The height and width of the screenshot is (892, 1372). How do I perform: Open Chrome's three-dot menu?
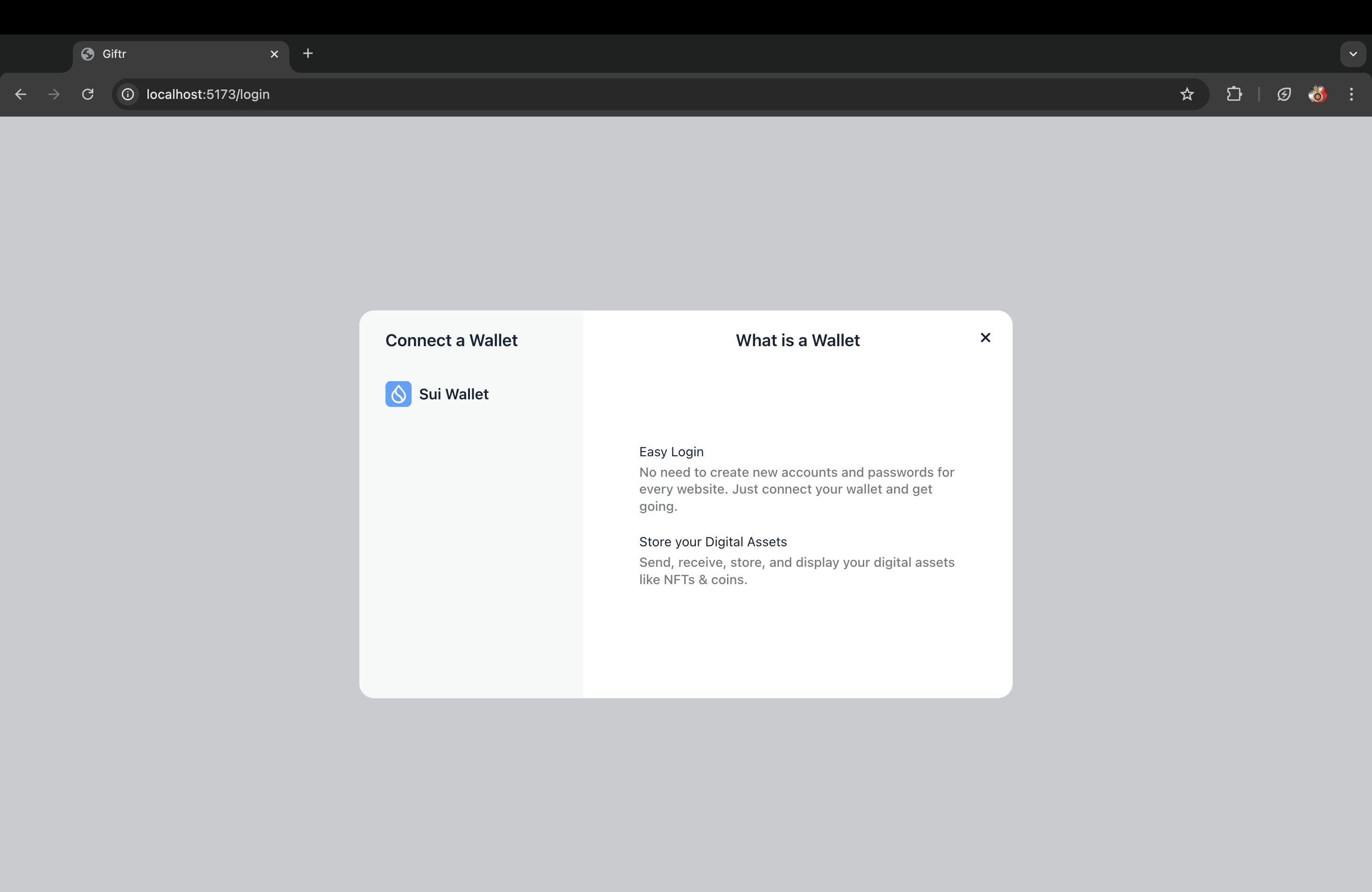tap(1351, 94)
